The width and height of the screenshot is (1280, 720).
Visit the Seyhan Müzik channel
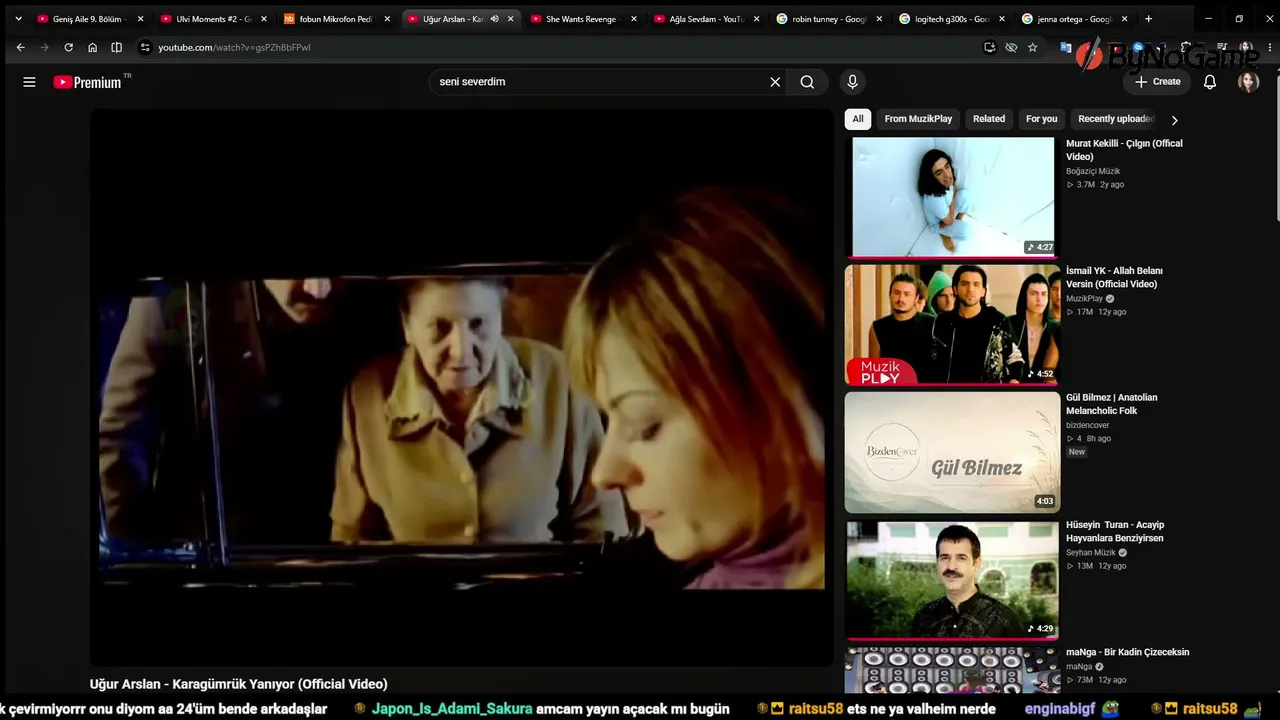click(1091, 552)
